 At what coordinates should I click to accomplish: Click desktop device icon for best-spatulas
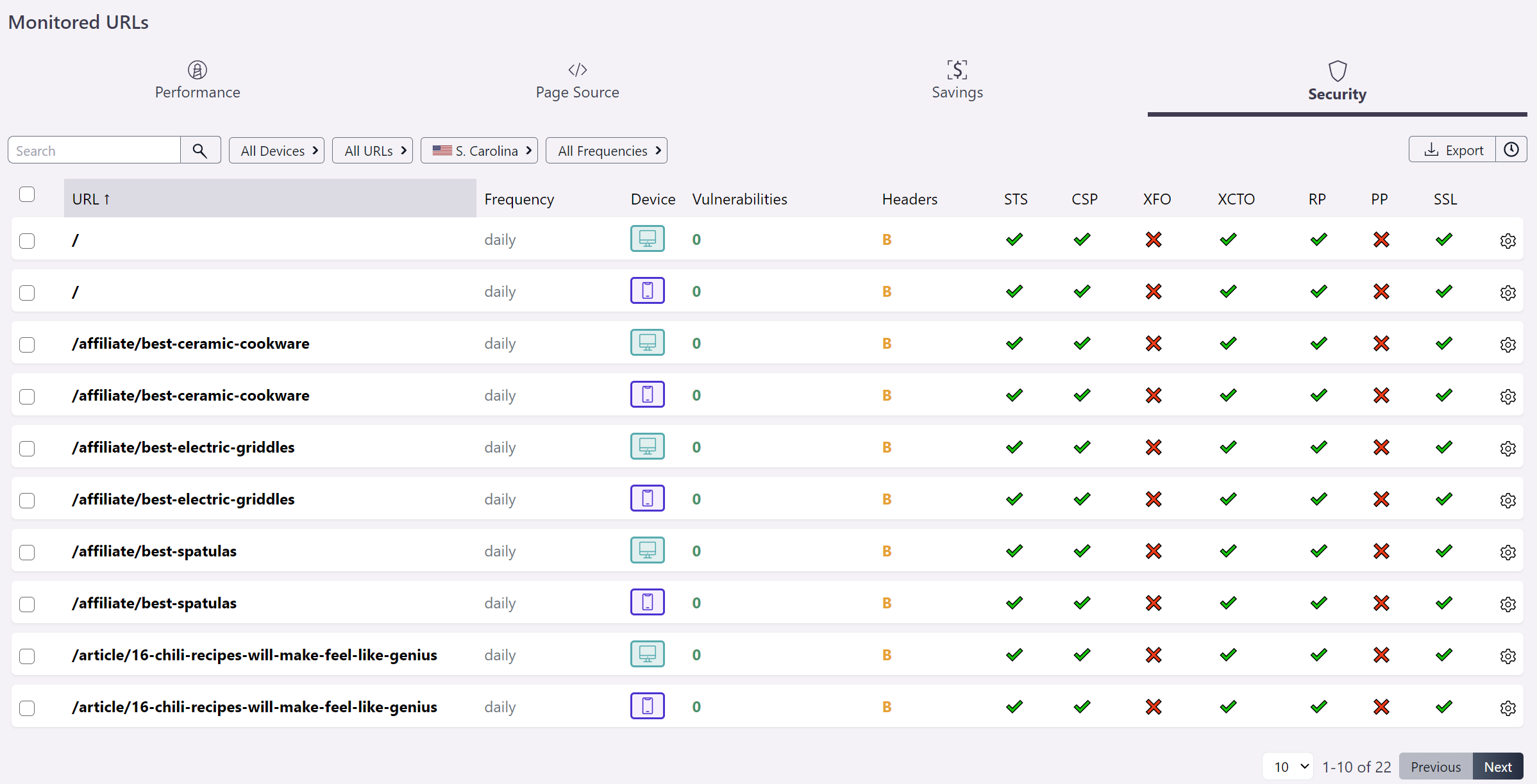point(647,550)
